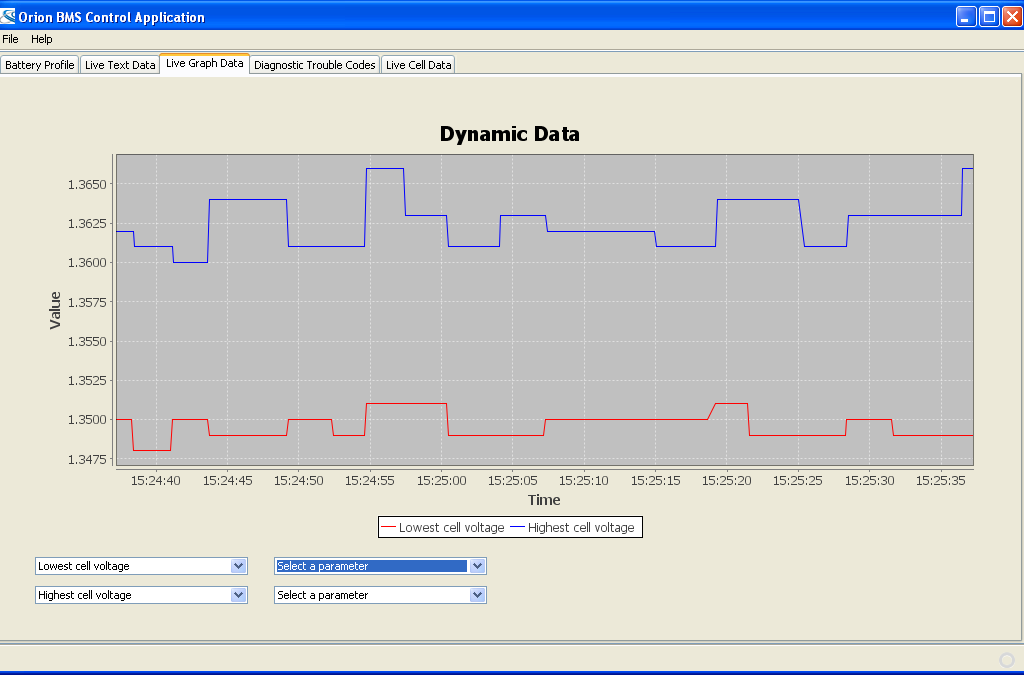Click the 15:25:00 time tick label
1024x675 pixels.
click(x=441, y=480)
